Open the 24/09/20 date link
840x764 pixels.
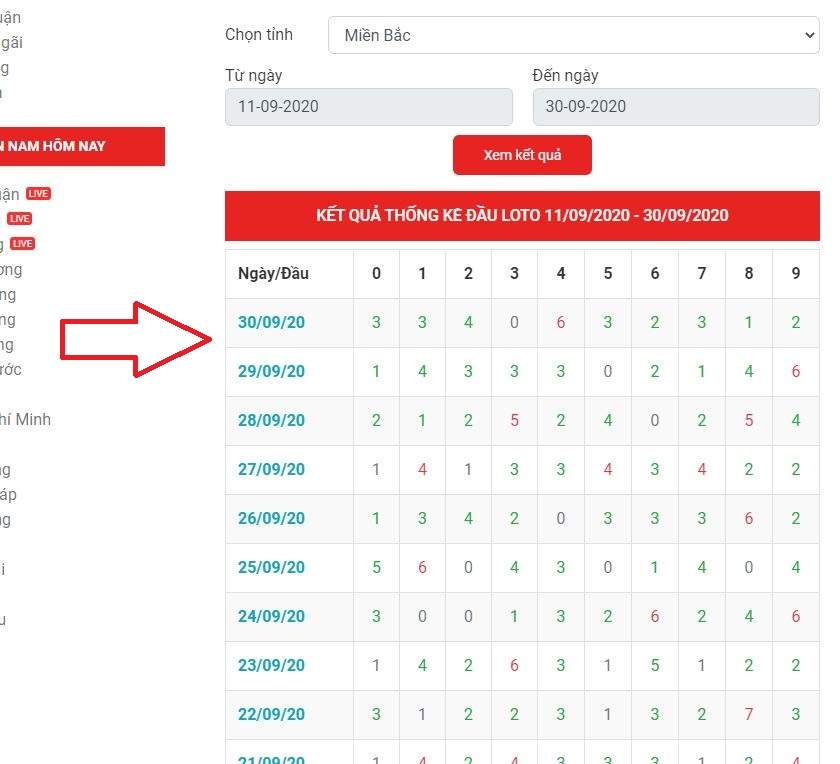[271, 616]
